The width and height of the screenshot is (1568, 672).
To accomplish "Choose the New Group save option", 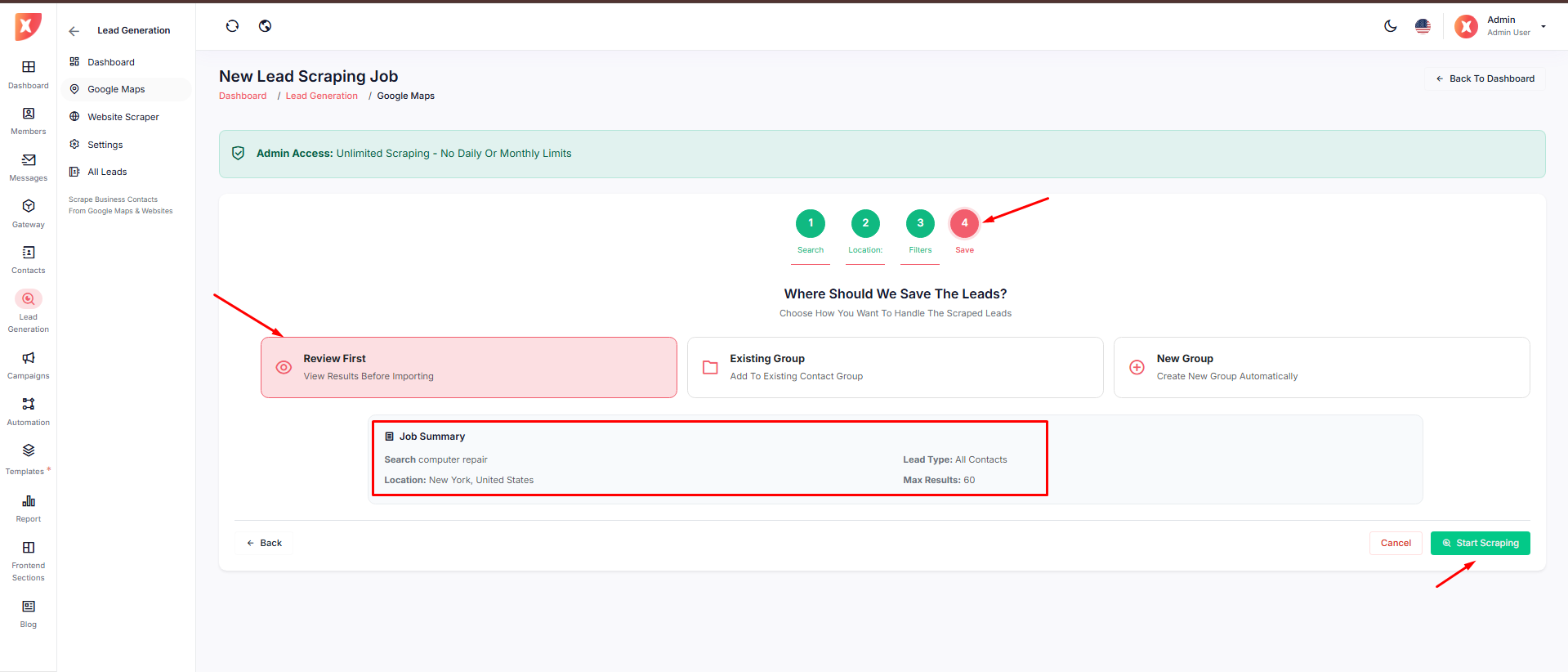I will (x=1321, y=367).
